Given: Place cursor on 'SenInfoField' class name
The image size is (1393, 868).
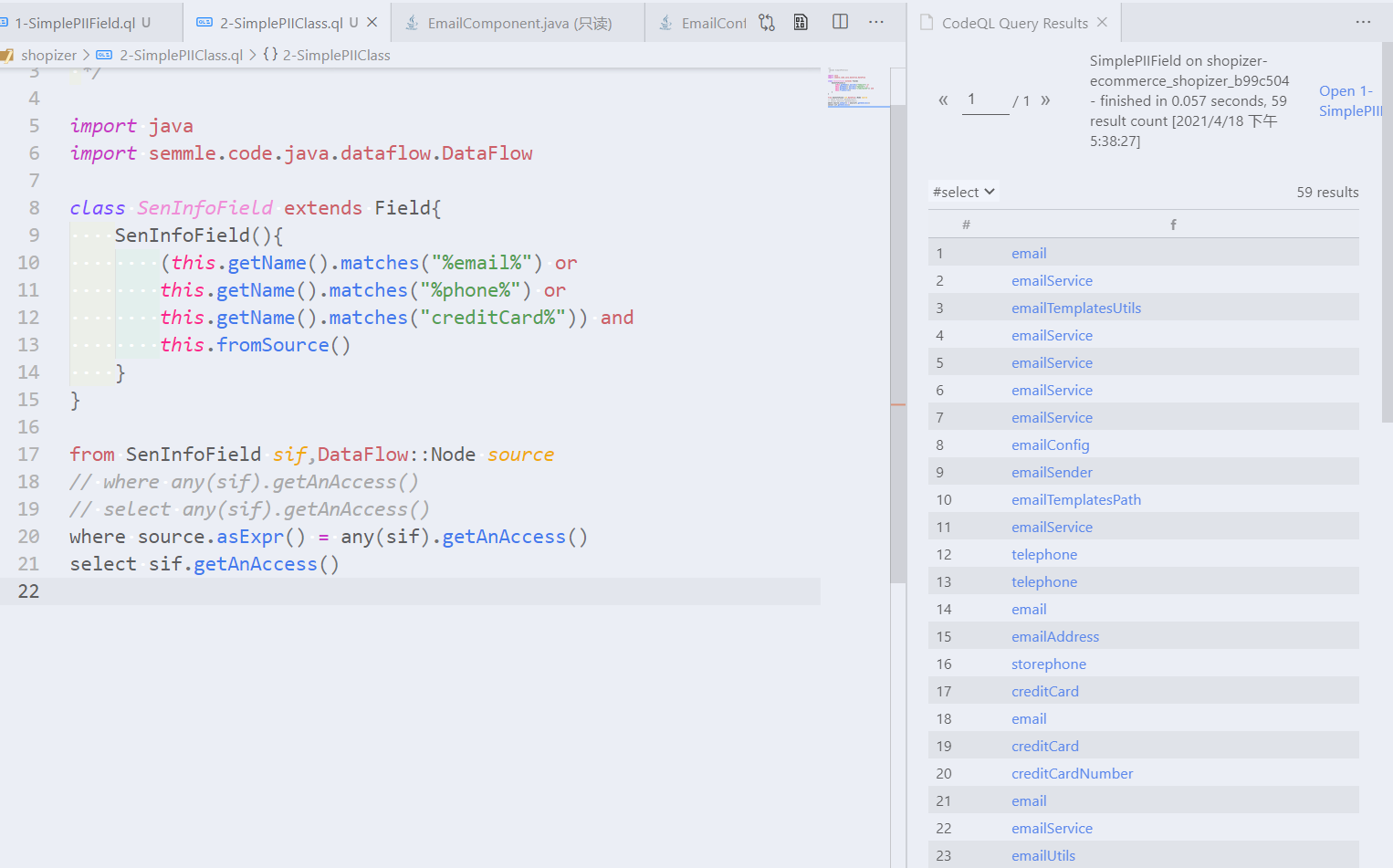Looking at the screenshot, I should pyautogui.click(x=204, y=207).
